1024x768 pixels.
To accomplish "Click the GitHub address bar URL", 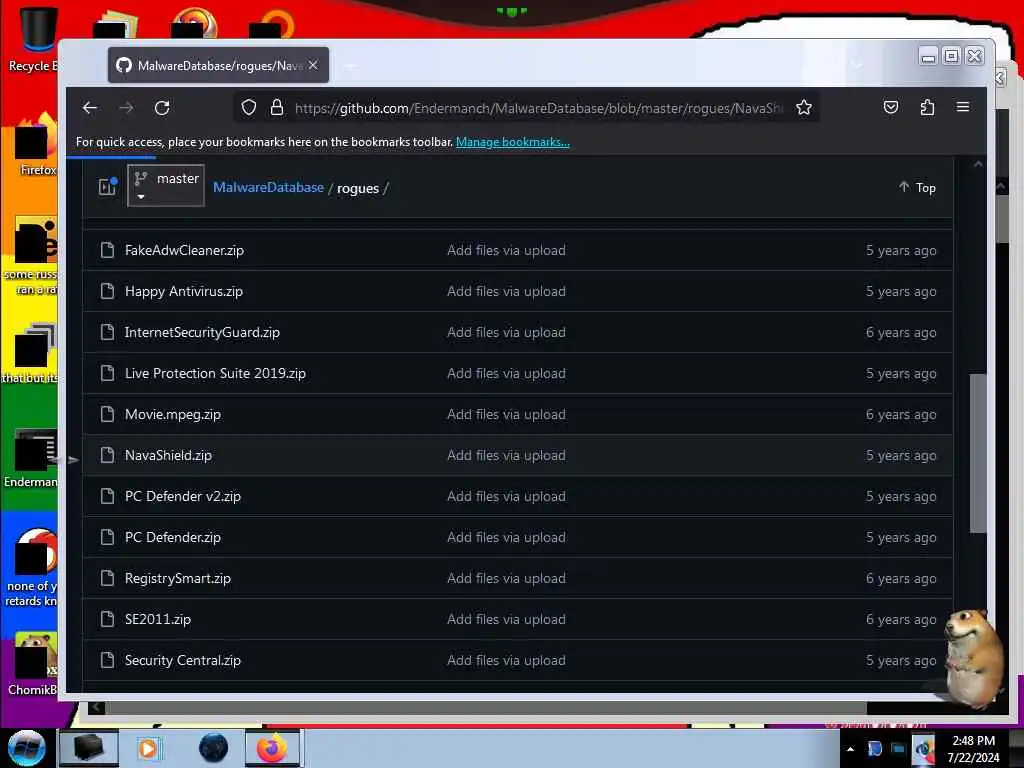I will 539,108.
